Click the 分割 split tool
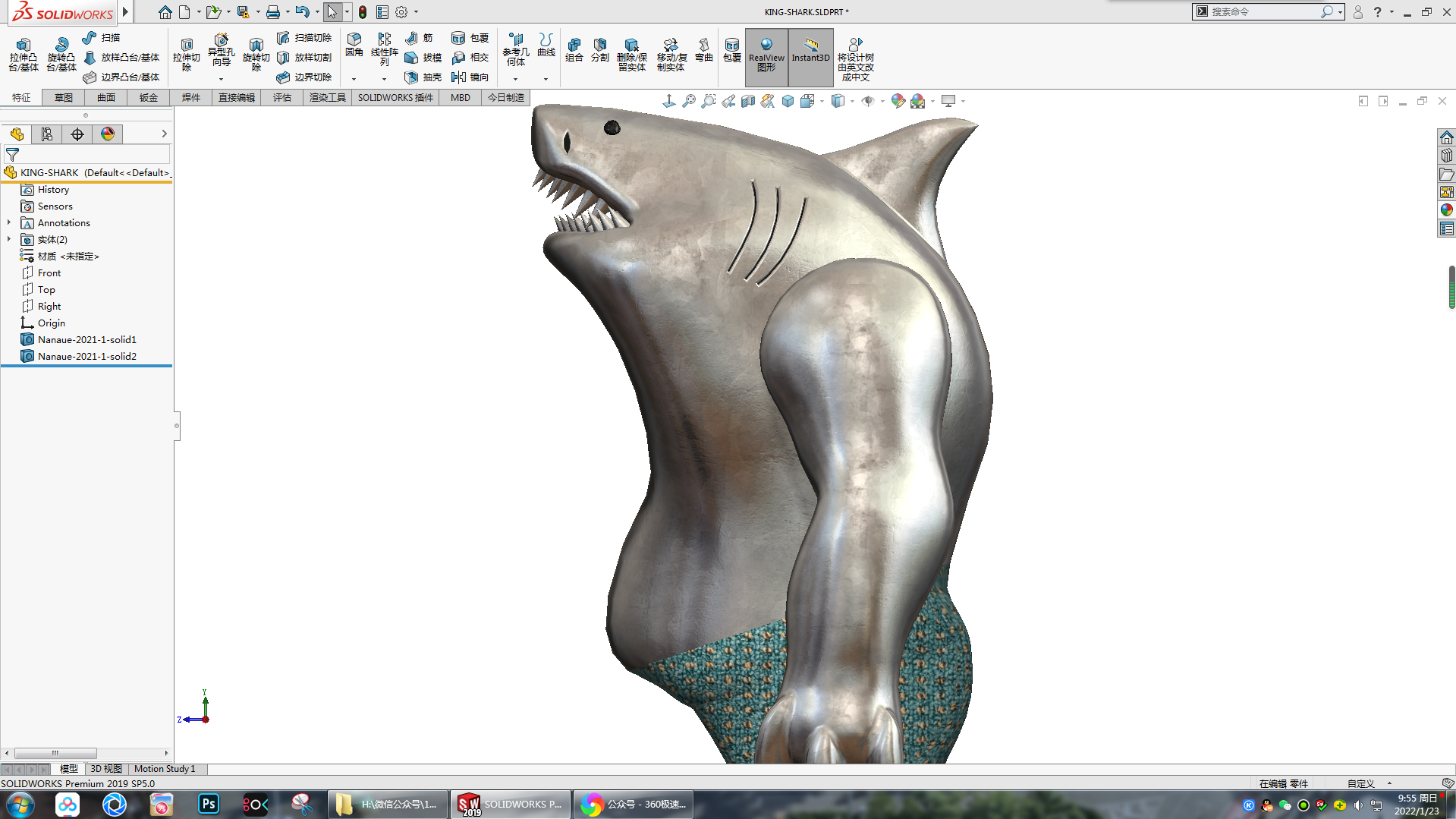Screen dimensions: 1456x819 [600, 50]
